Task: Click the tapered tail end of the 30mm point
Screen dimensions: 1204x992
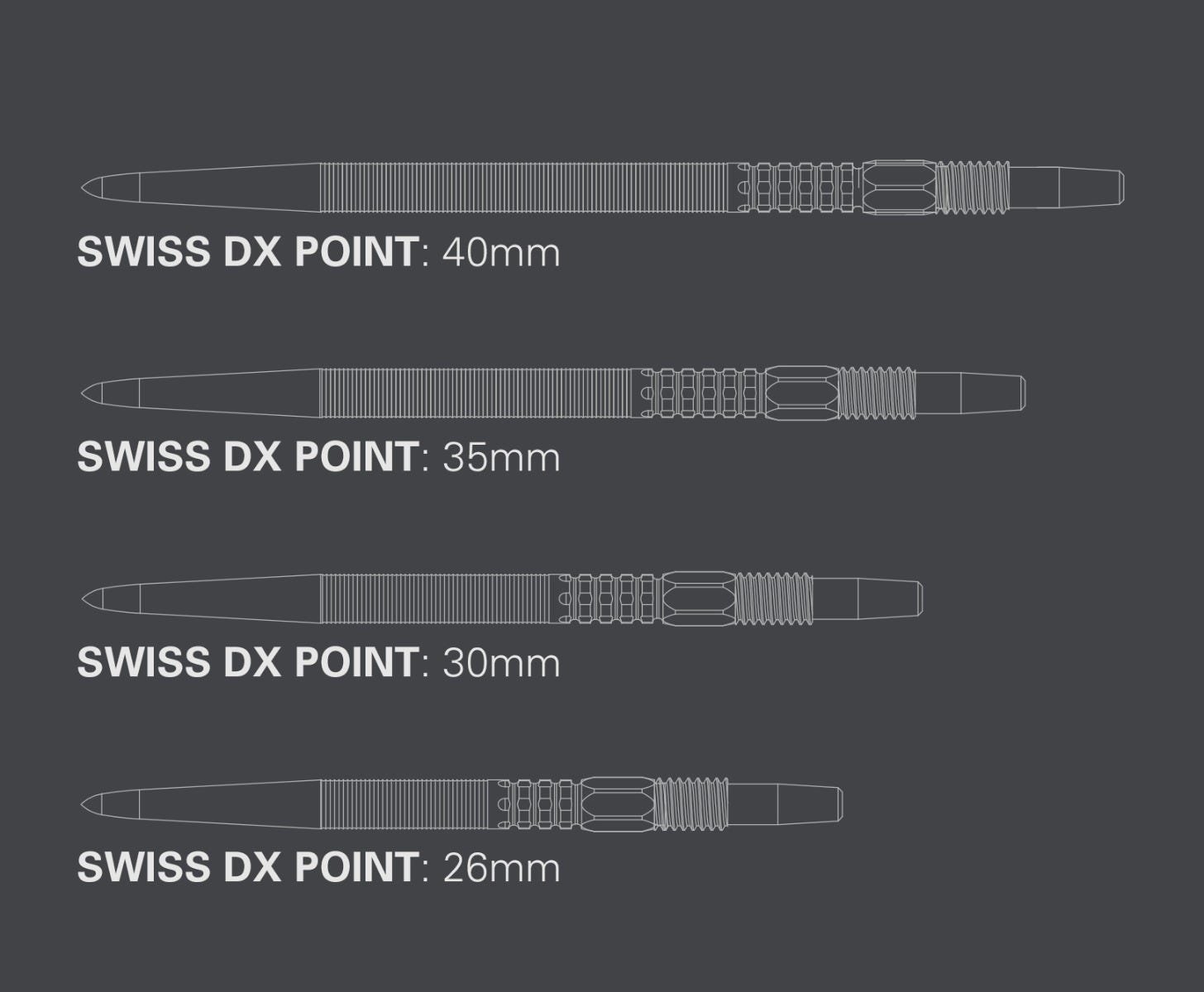Action: point(890,597)
